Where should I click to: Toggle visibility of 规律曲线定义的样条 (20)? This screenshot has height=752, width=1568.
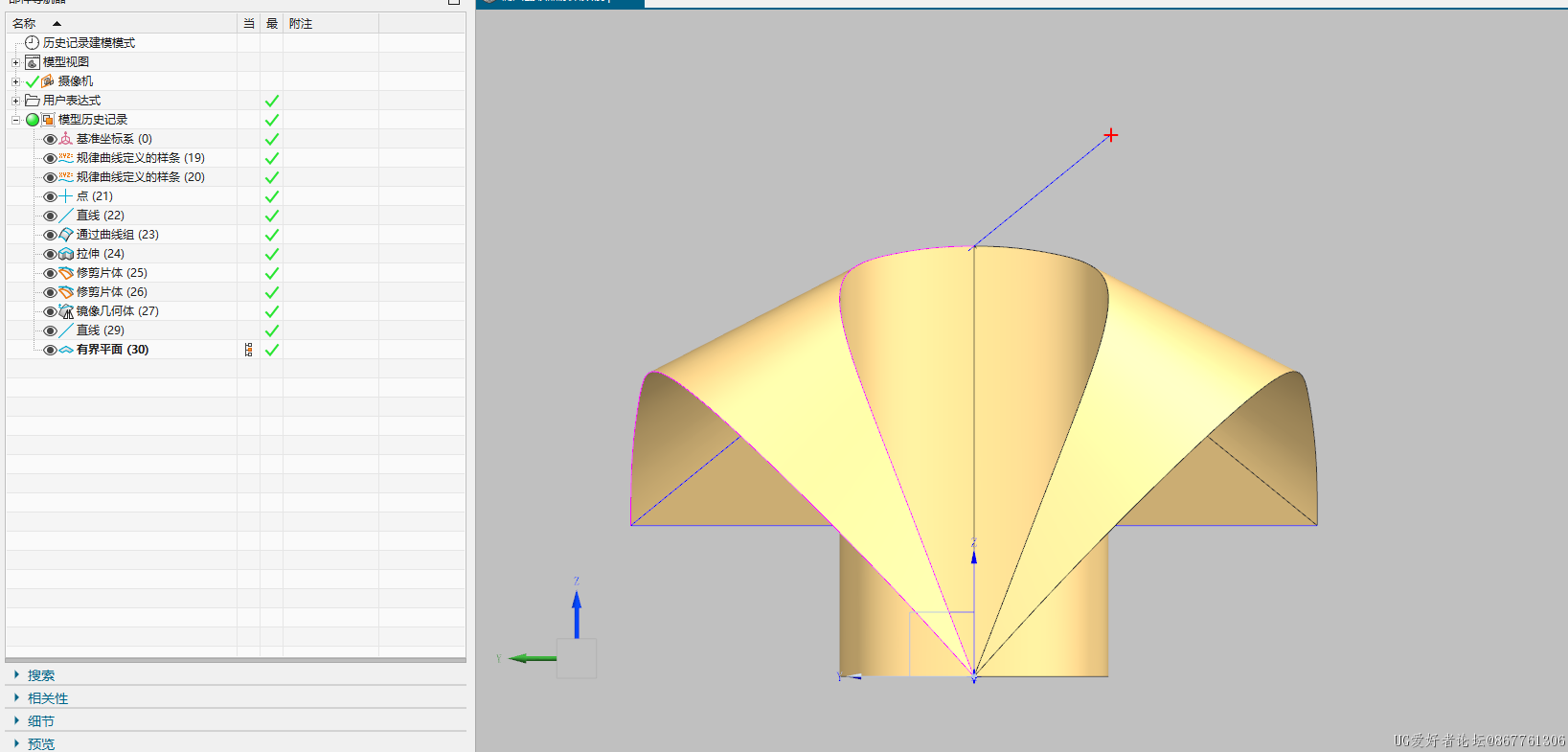click(x=50, y=177)
